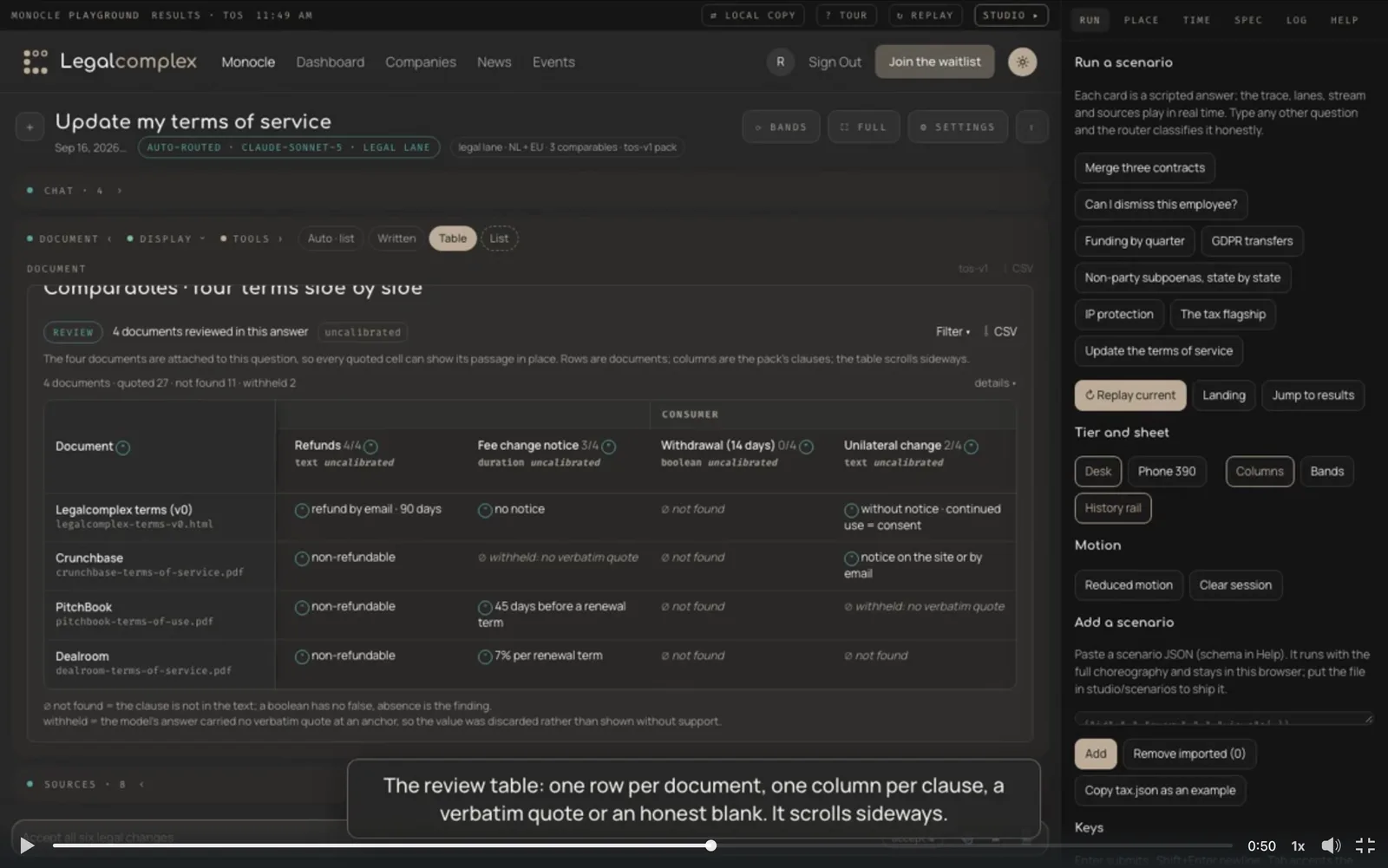Switch to Full view button

(x=863, y=127)
